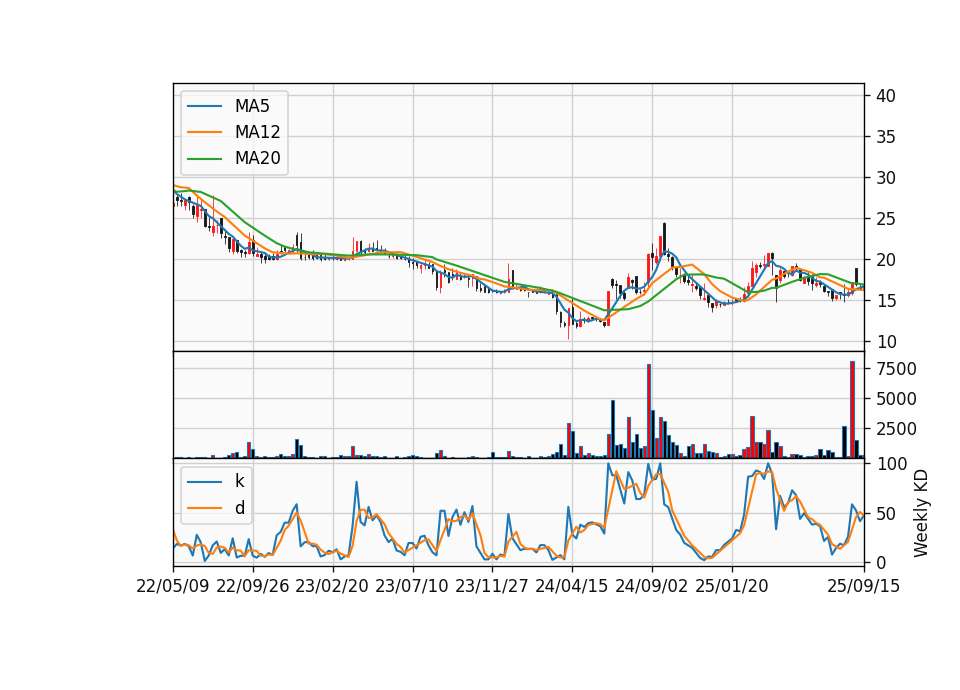Click the 22/05/09 date label
Screen dimensions: 960x690
coord(173,586)
